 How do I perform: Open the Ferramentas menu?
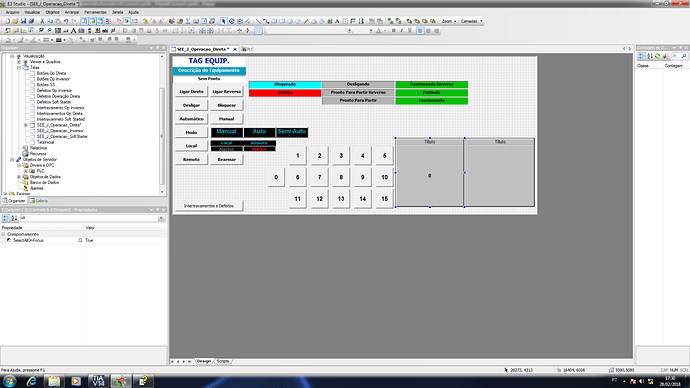coord(95,12)
